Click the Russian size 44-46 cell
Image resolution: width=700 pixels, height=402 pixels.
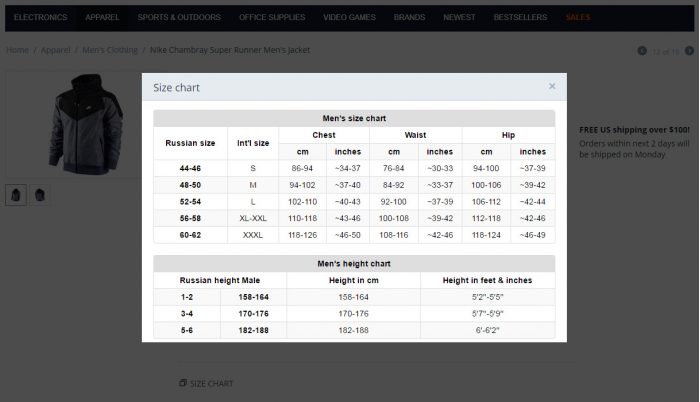[x=190, y=168]
